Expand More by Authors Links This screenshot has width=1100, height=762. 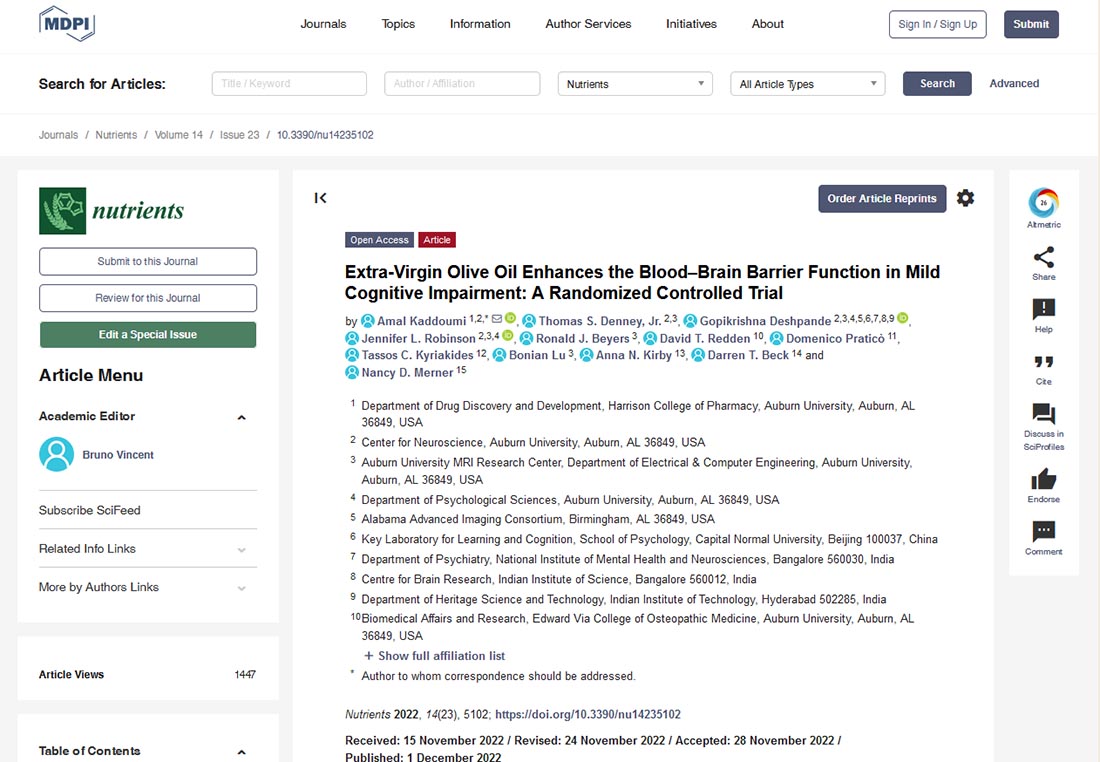point(241,588)
